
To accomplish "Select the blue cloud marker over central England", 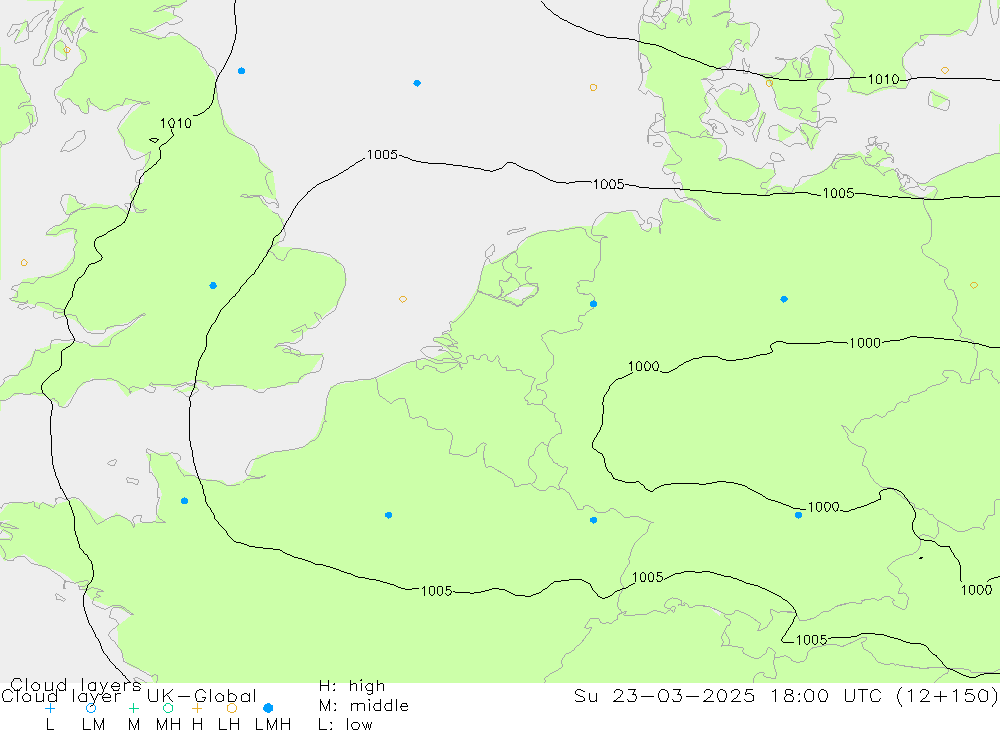I will pos(213,286).
